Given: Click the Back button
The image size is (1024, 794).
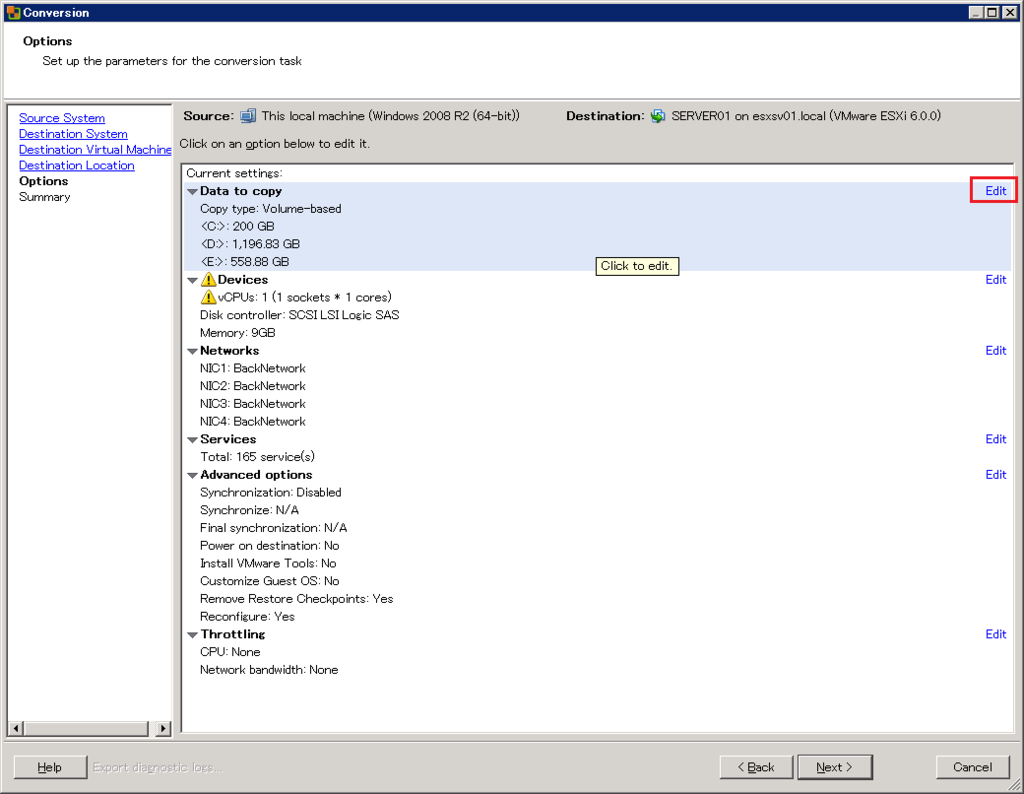Looking at the screenshot, I should (x=756, y=767).
